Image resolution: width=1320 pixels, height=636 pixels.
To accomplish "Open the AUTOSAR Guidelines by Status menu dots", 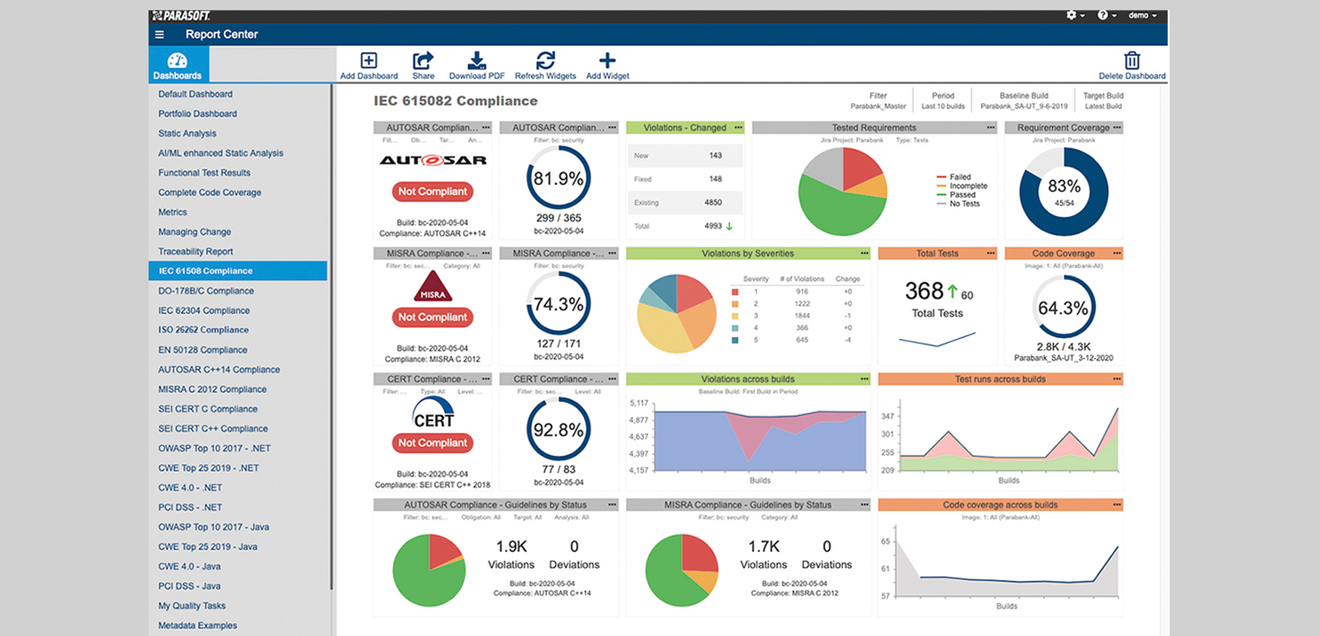I will tap(612, 506).
